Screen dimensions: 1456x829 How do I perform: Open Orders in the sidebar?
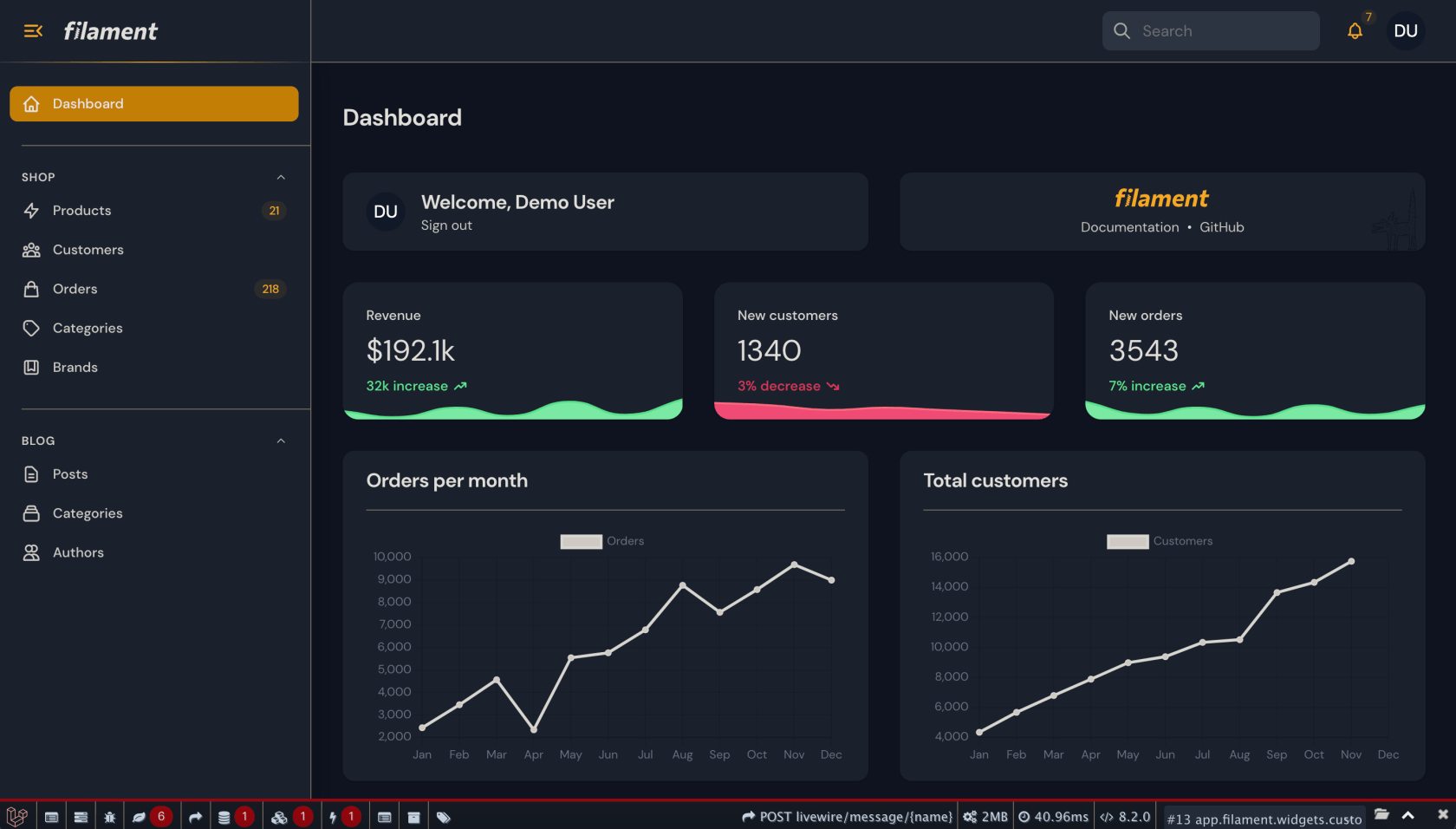tap(154, 289)
